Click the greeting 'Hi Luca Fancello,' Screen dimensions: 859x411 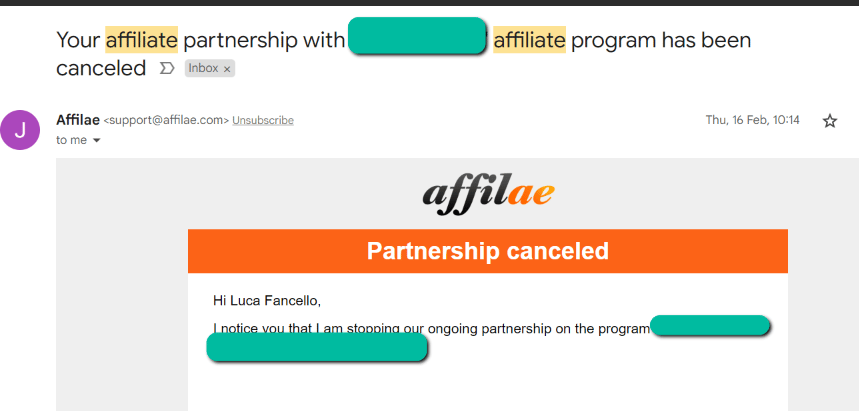[x=267, y=300]
